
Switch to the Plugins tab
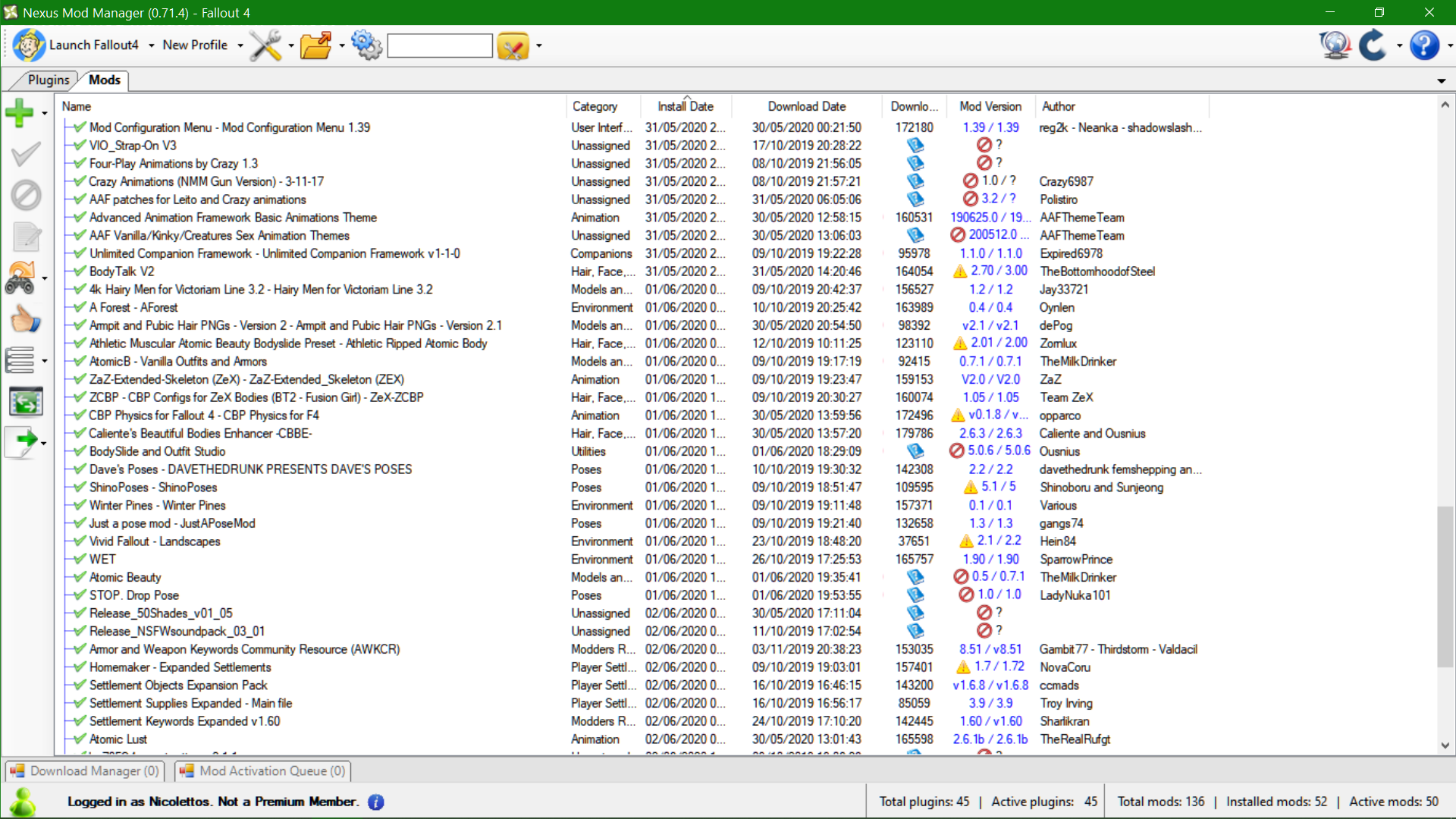[49, 80]
